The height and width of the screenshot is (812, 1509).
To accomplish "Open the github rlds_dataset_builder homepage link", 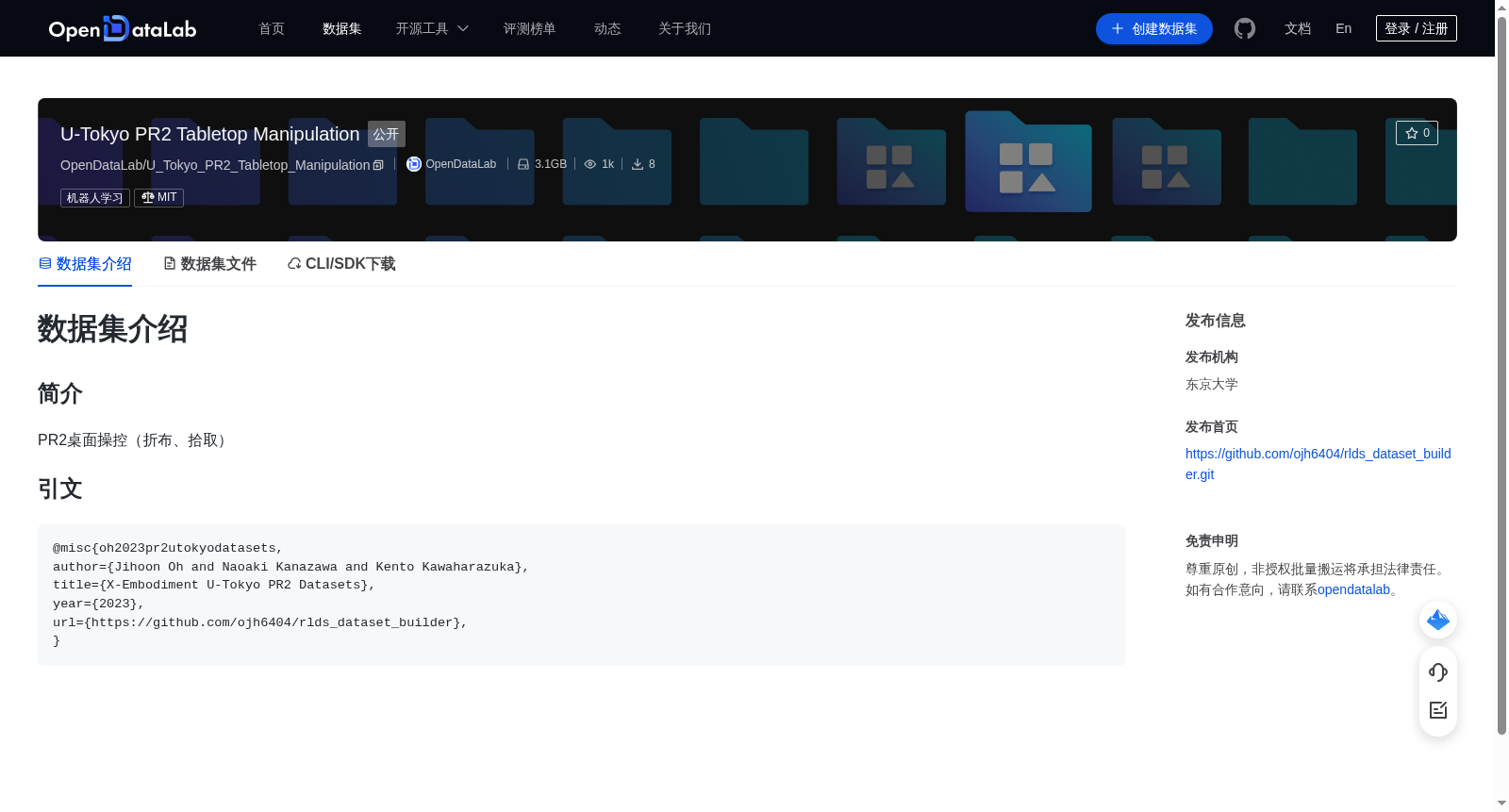I will pyautogui.click(x=1318, y=464).
